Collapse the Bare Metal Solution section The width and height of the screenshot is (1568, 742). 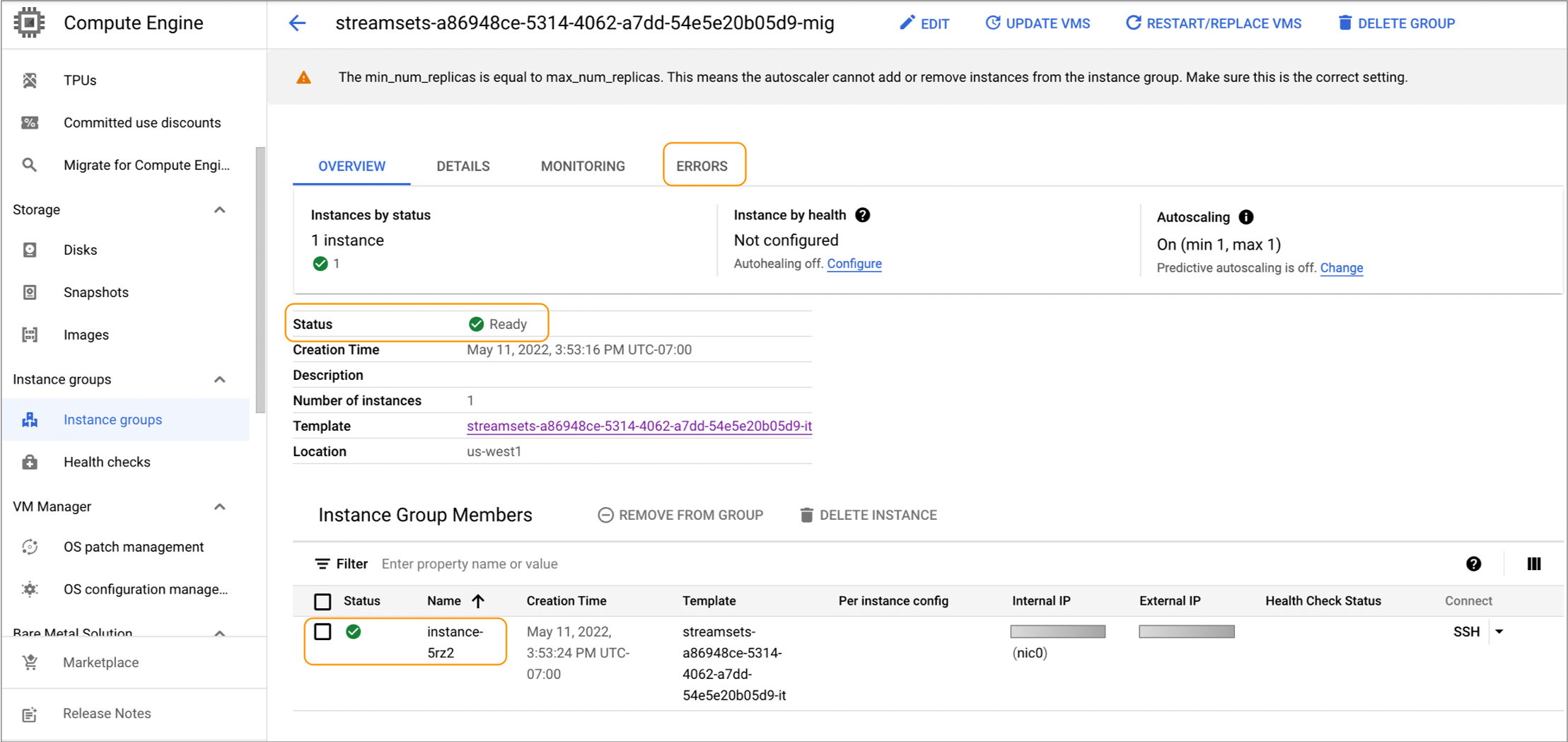[220, 632]
